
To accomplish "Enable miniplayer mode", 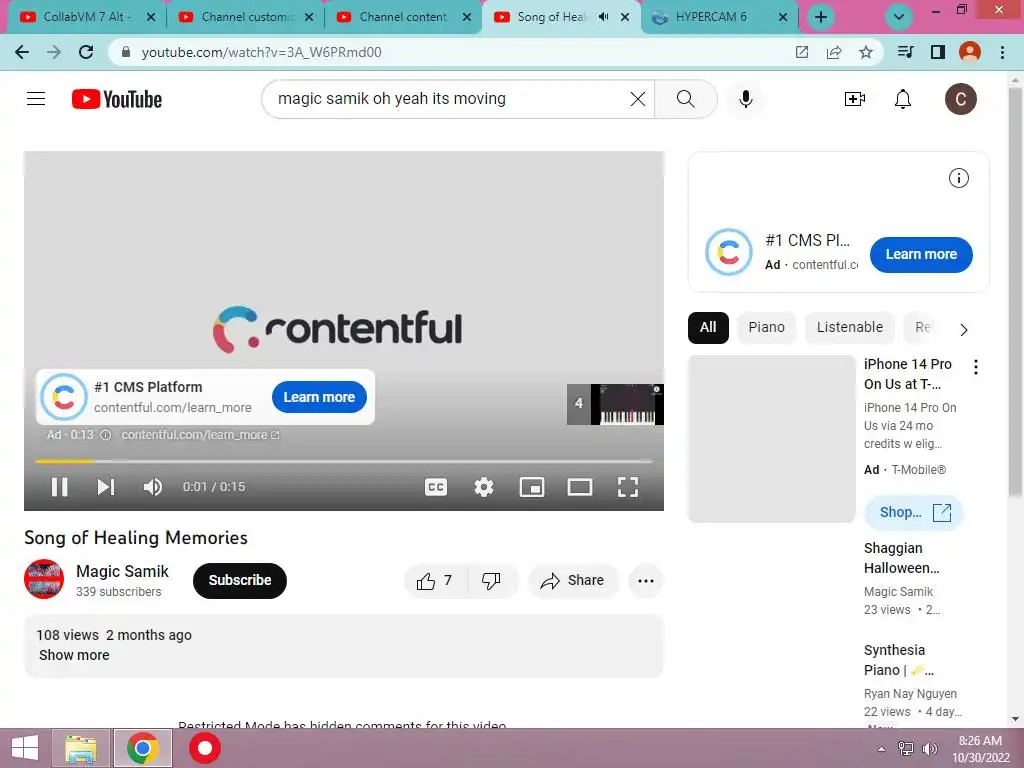I will tap(532, 487).
